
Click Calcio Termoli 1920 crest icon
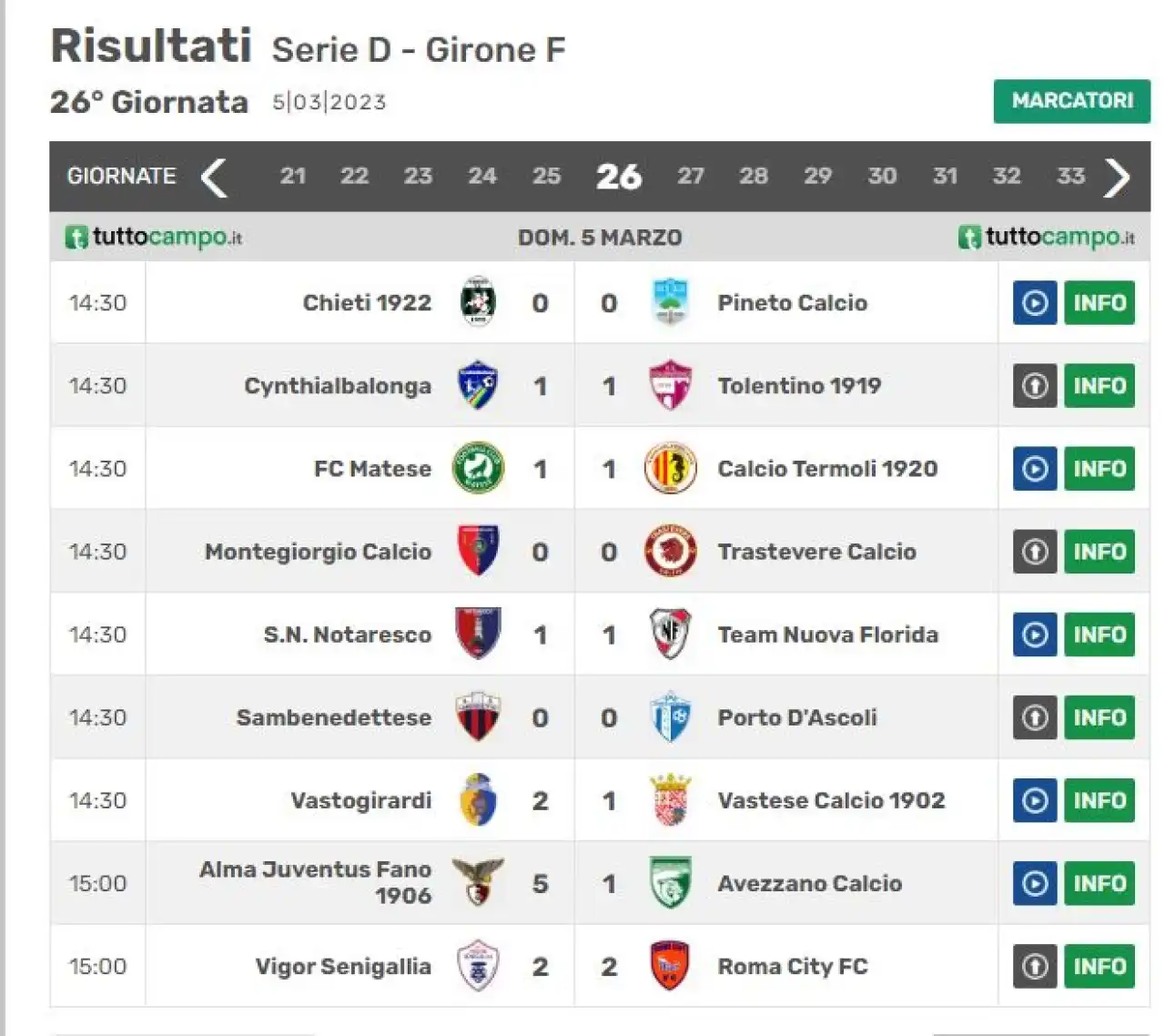click(671, 469)
